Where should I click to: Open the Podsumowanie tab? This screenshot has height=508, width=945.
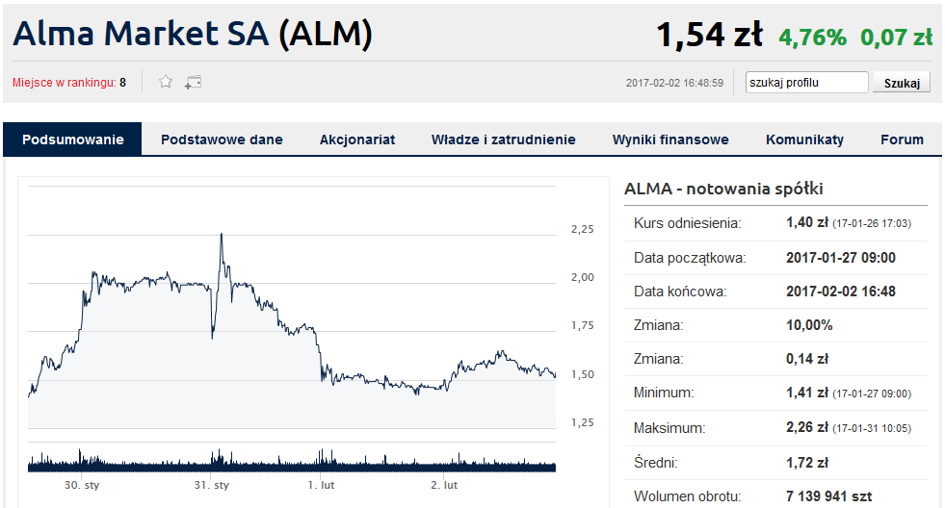coord(73,140)
